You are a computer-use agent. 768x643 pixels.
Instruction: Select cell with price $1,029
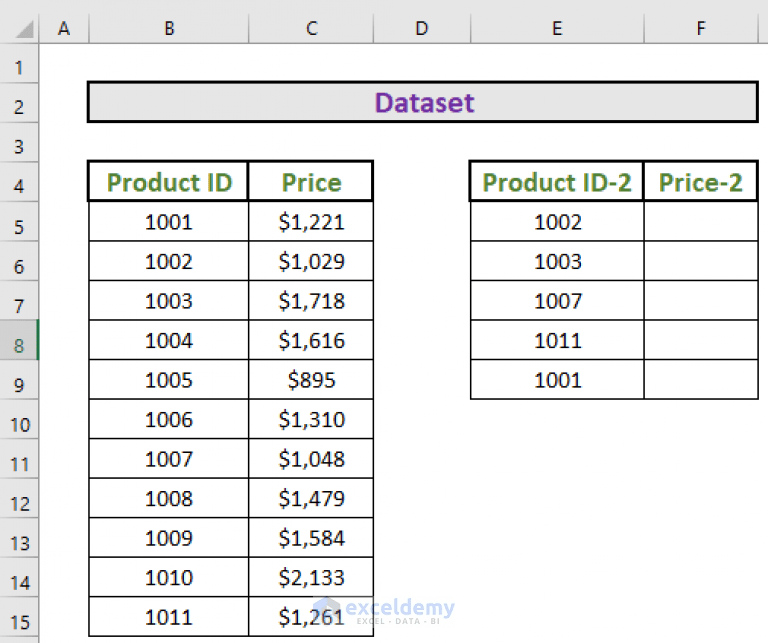(311, 261)
